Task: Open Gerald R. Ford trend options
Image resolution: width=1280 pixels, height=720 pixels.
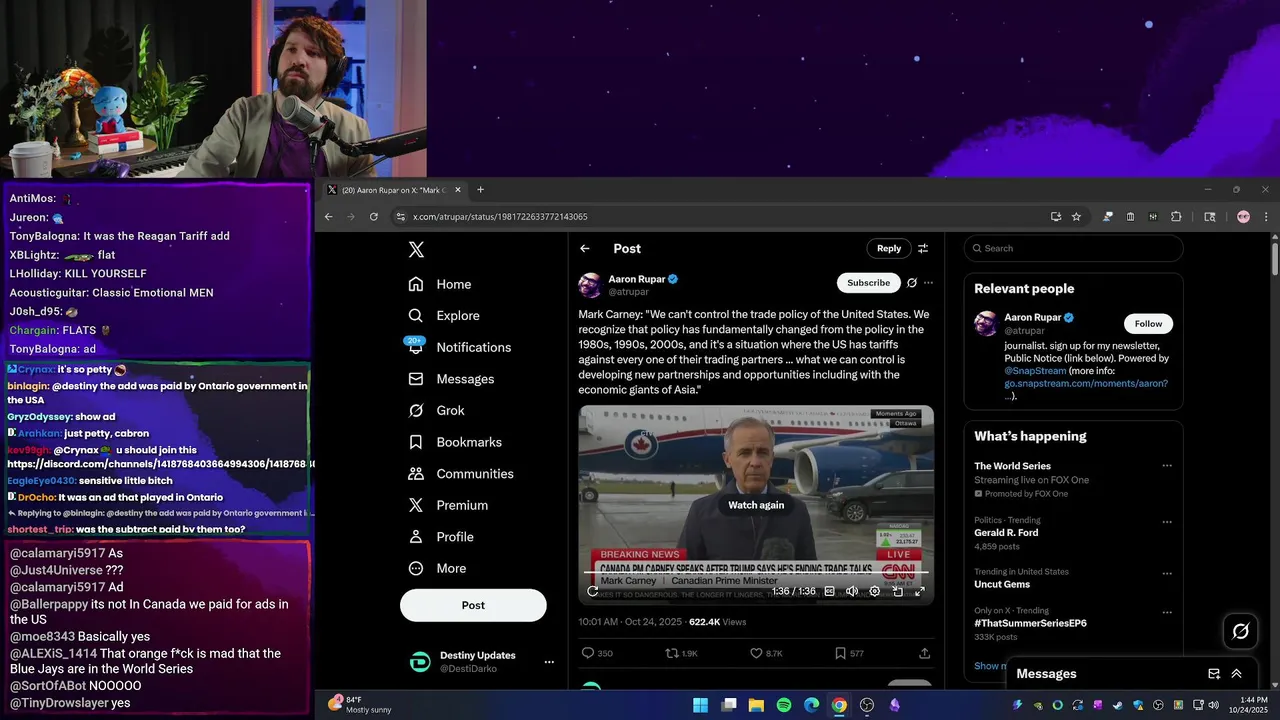Action: pos(1166,521)
